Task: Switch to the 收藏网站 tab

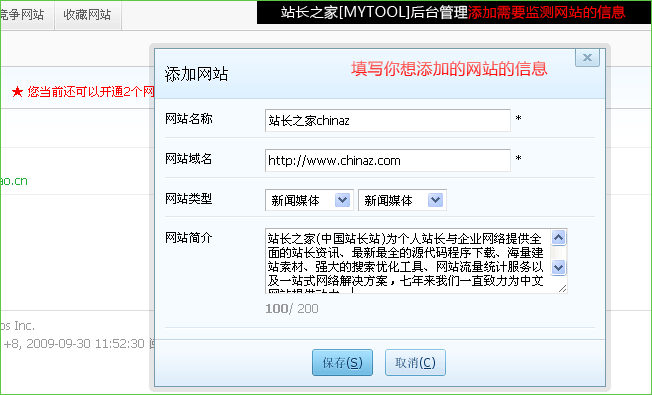Action: pos(87,15)
